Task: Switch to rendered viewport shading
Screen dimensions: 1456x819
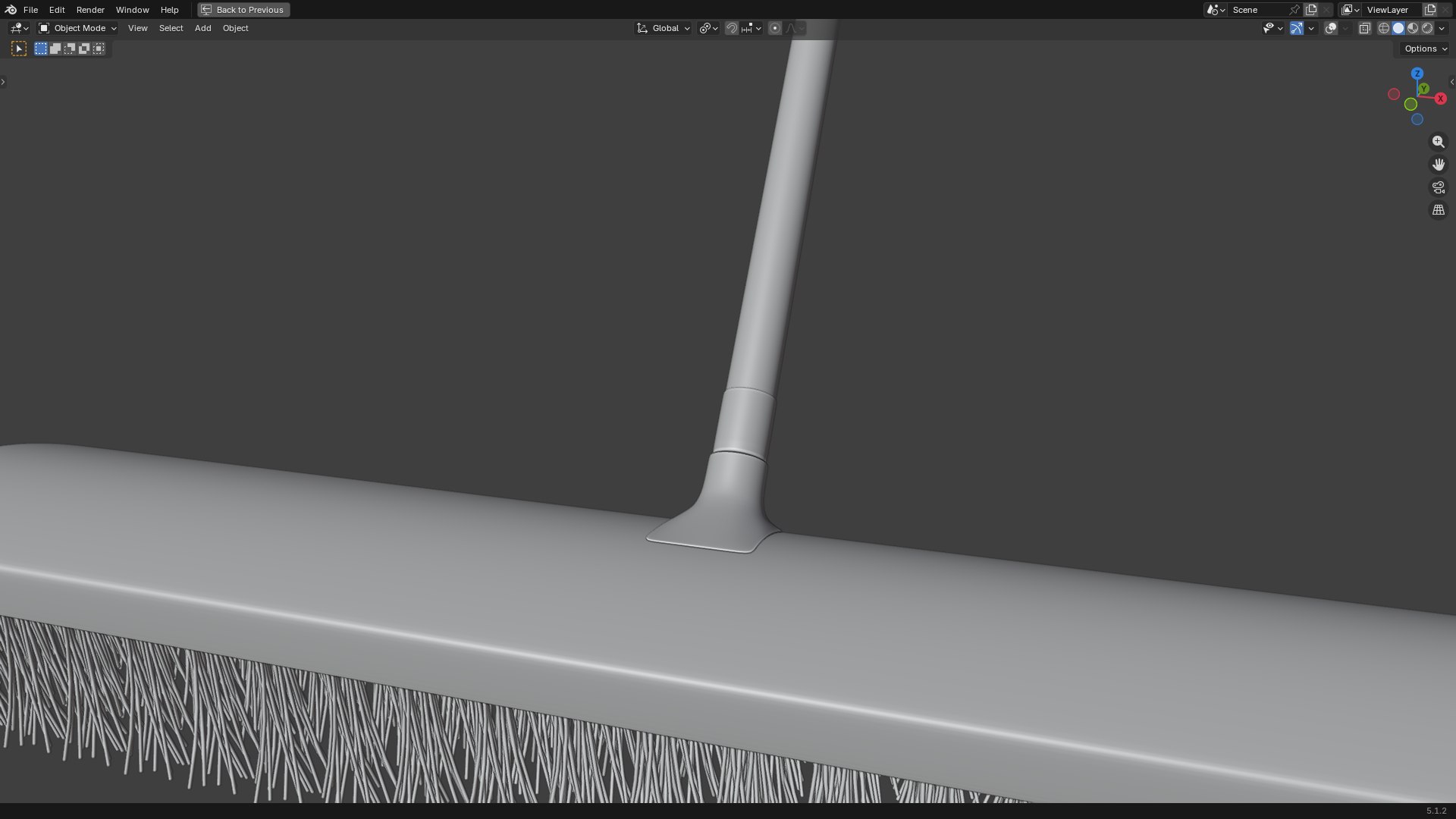Action: tap(1427, 28)
